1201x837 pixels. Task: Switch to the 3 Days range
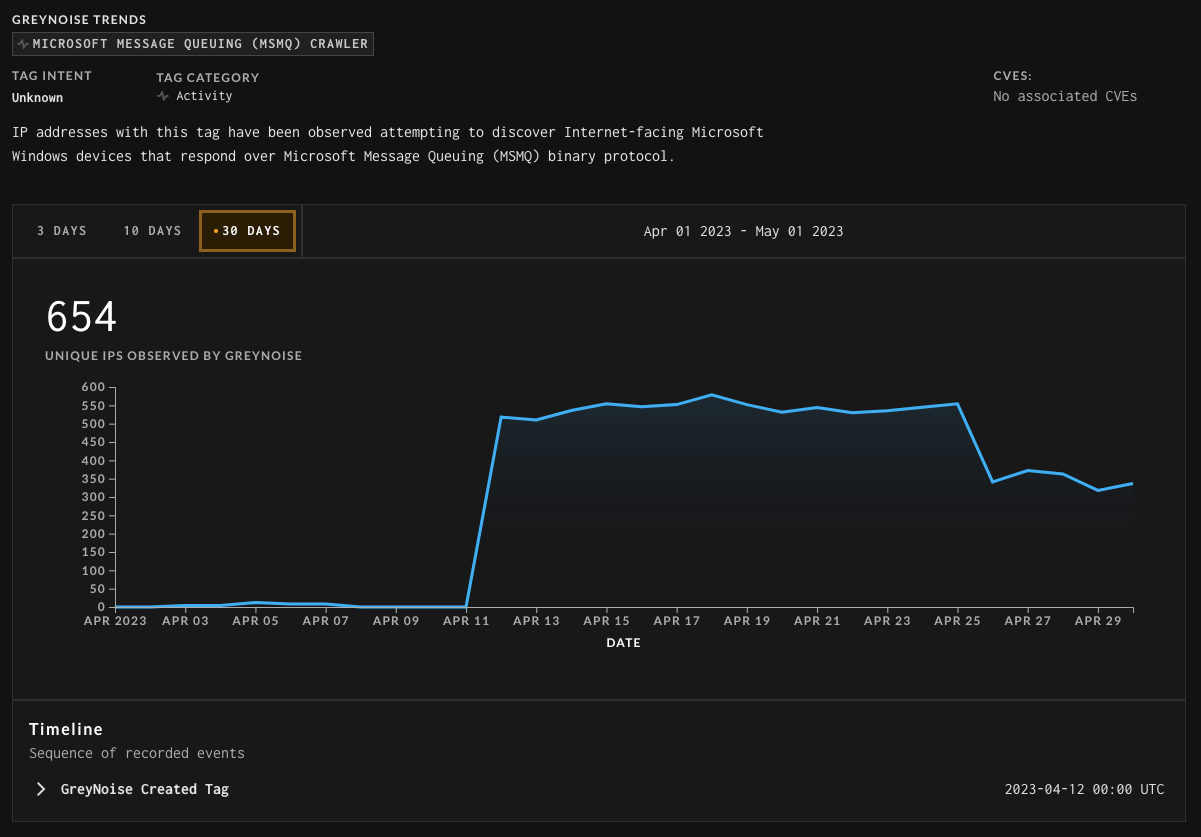(x=62, y=231)
